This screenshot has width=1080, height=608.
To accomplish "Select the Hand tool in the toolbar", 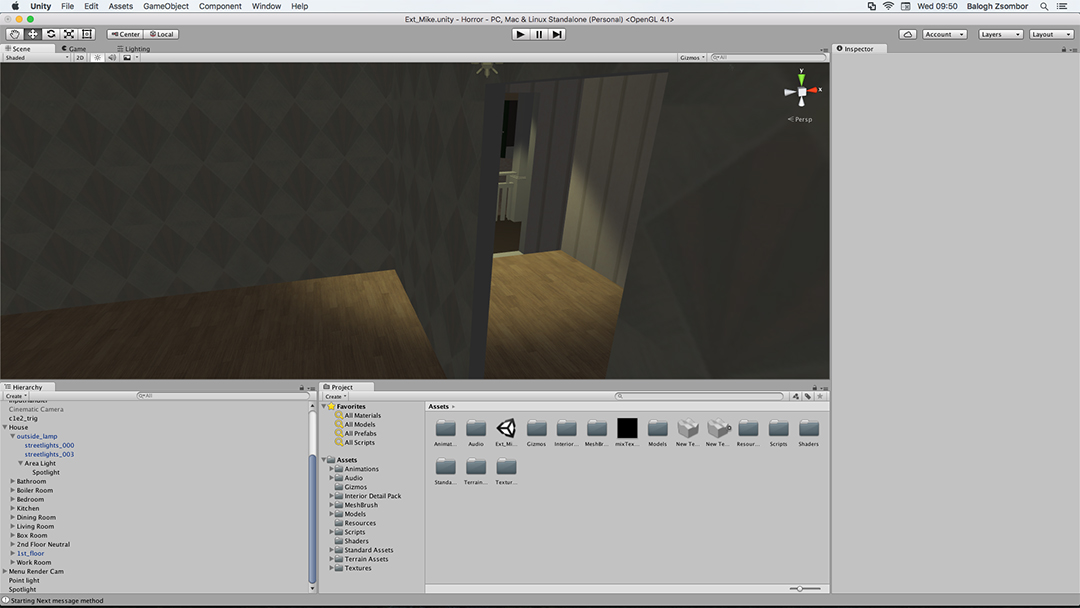I will [14, 34].
